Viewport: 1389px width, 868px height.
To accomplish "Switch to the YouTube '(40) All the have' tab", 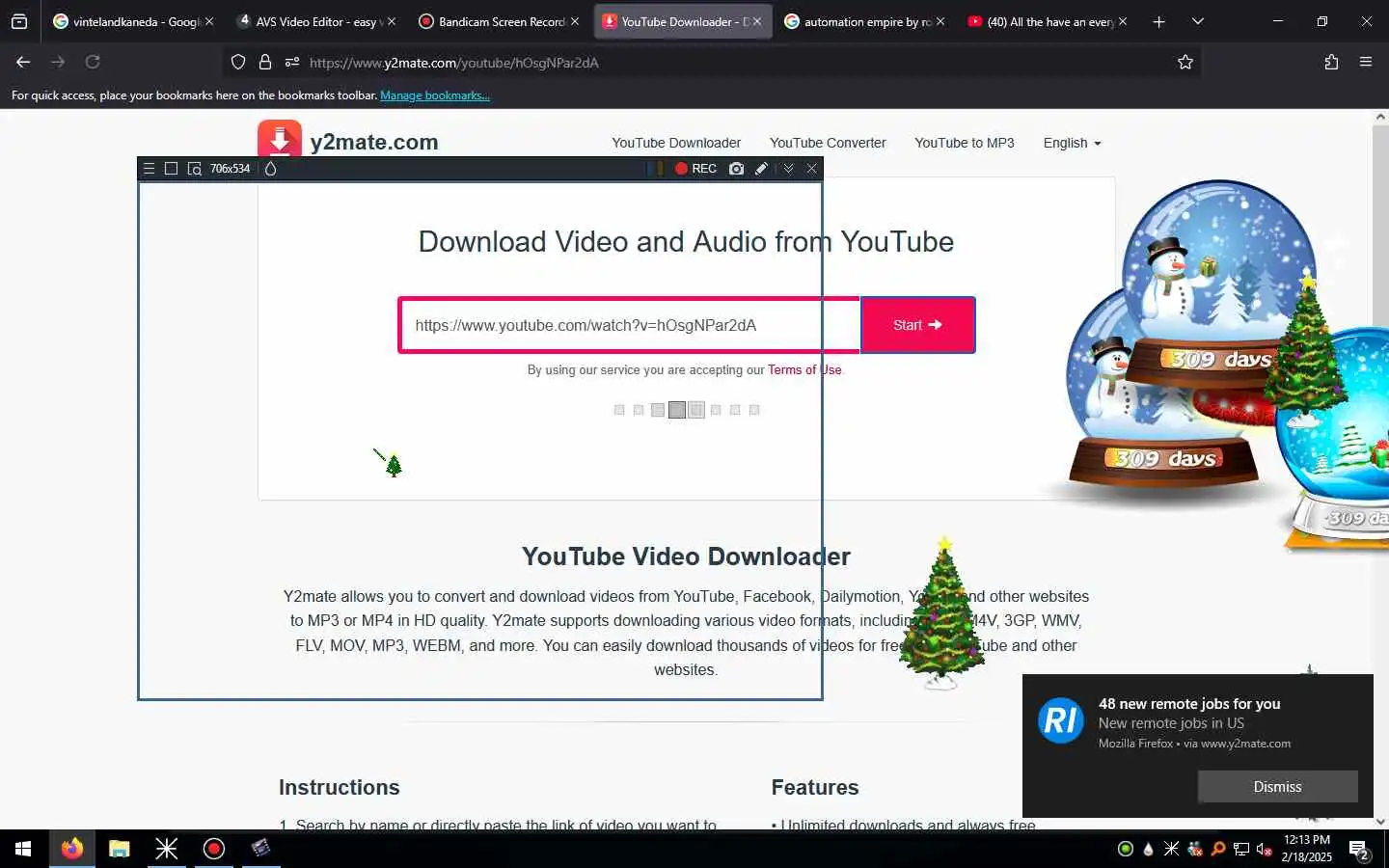I will [x=1048, y=21].
